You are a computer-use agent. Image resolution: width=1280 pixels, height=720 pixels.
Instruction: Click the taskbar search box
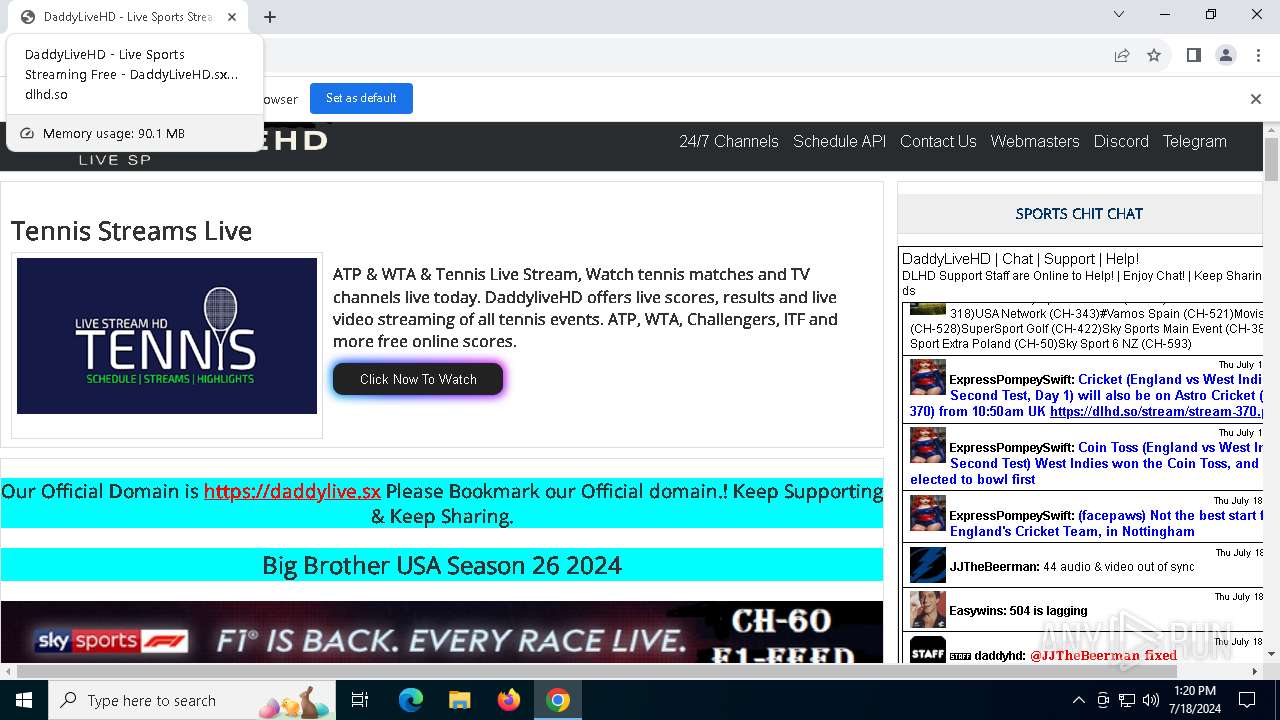[194, 700]
